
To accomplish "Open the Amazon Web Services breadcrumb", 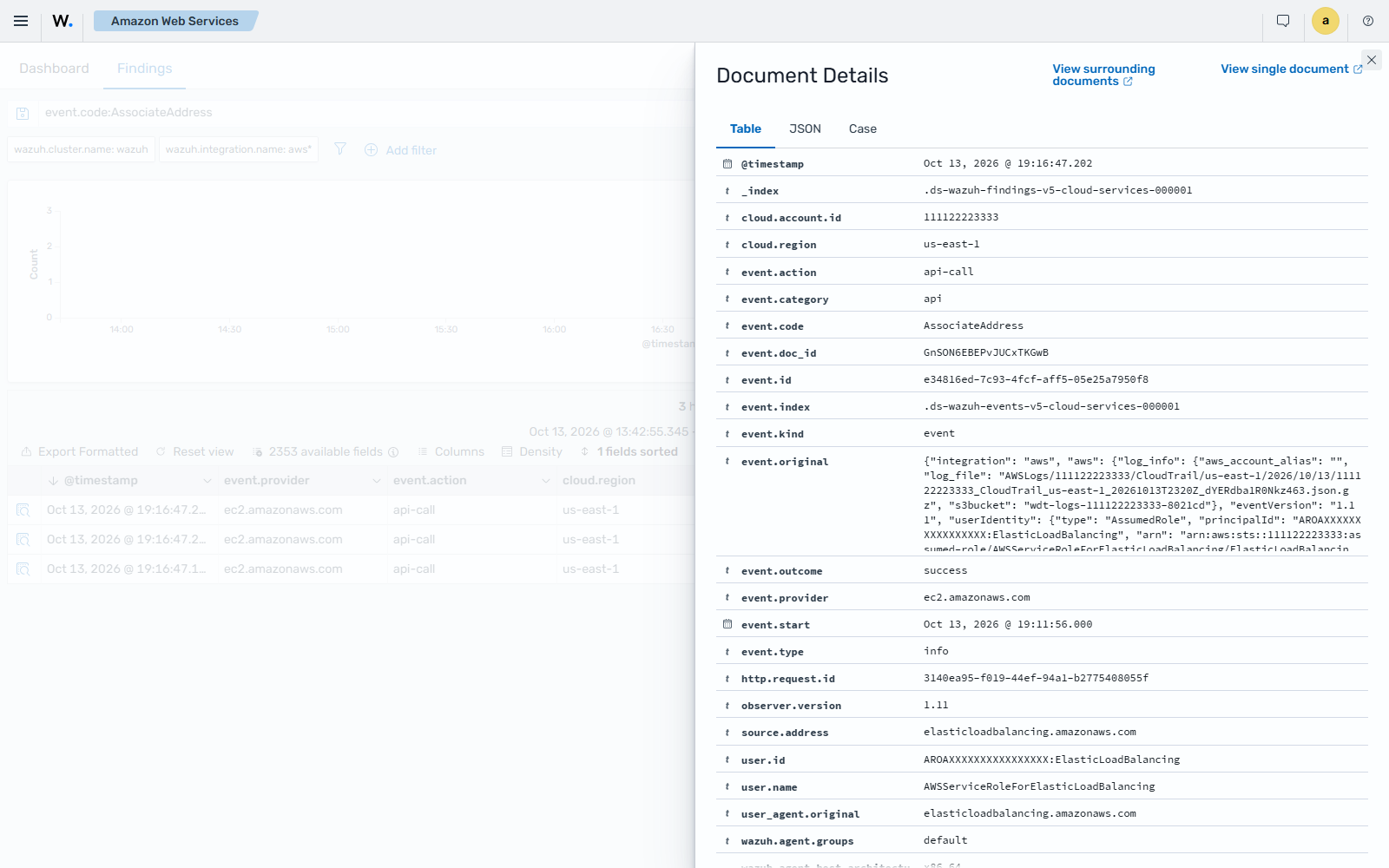I will [174, 21].
